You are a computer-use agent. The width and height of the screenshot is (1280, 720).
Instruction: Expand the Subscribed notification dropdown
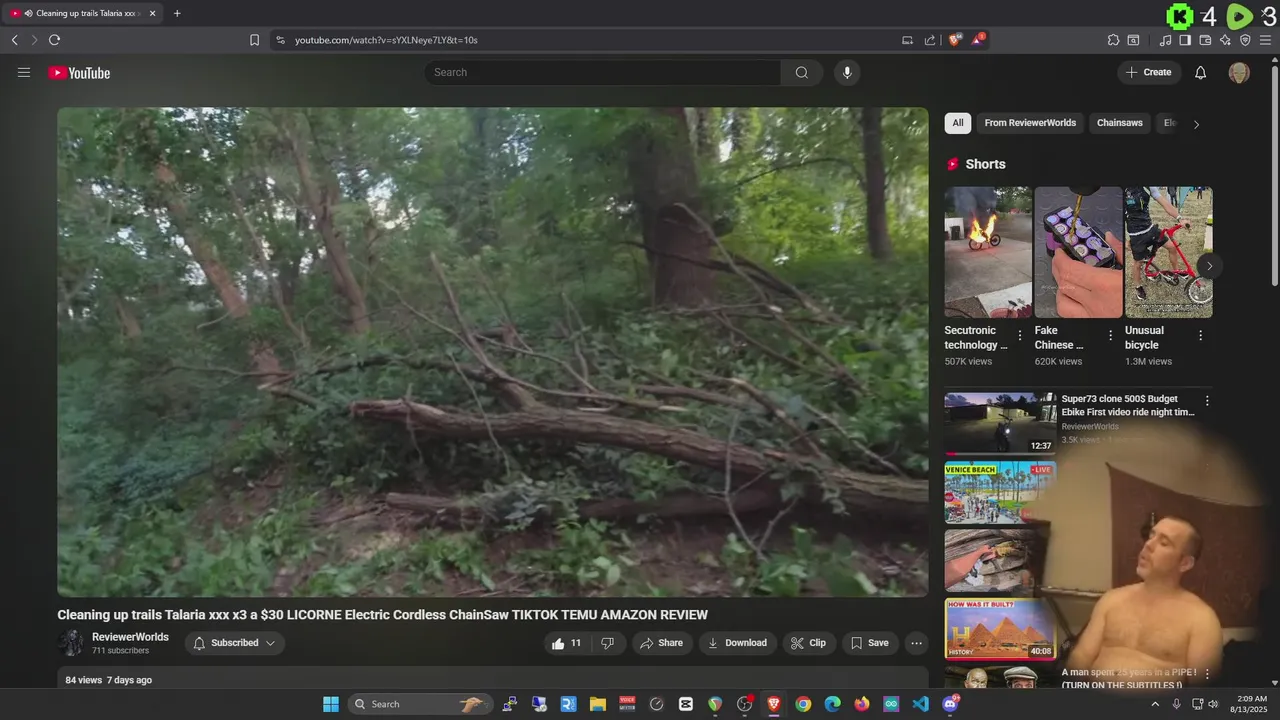tap(235, 643)
